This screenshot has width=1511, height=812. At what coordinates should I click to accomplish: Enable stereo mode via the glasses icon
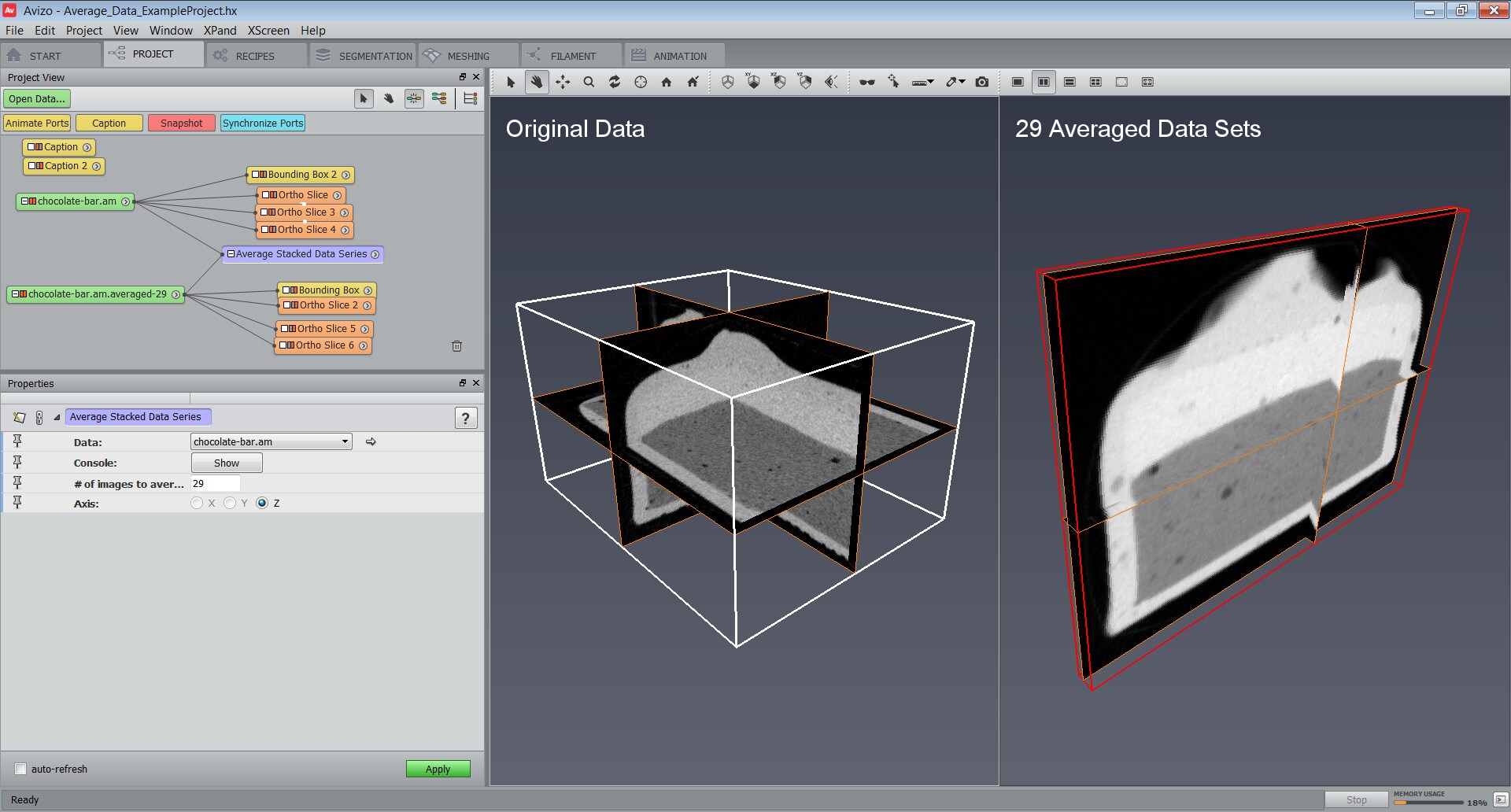pos(866,82)
